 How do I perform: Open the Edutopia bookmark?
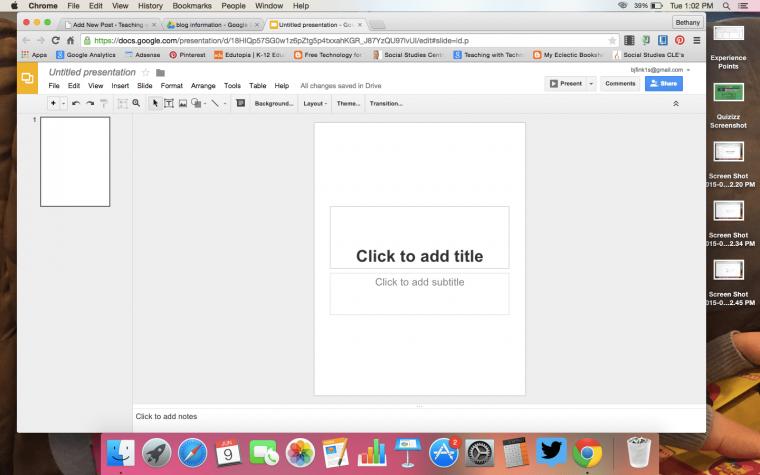click(x=249, y=55)
